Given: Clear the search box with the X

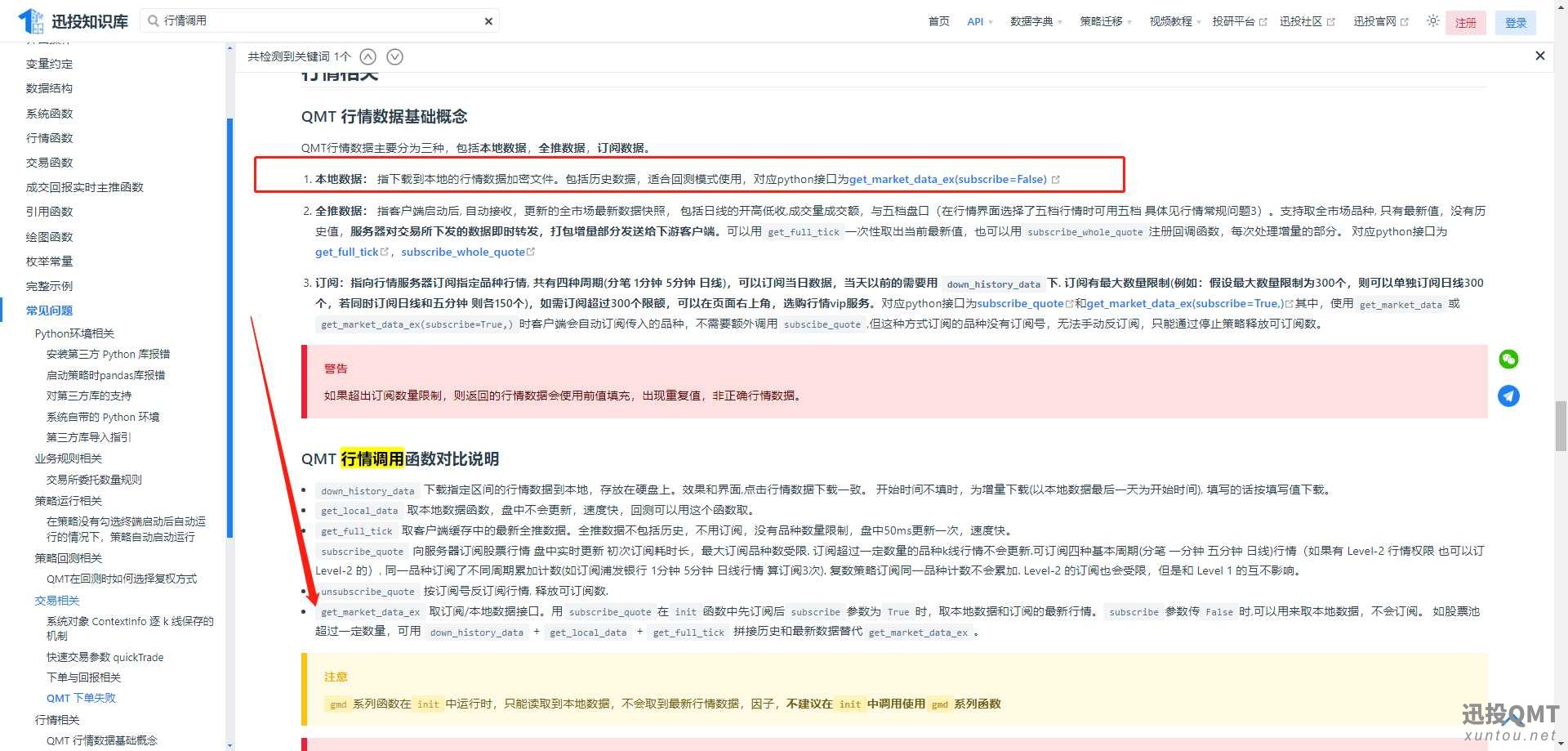Looking at the screenshot, I should click(x=488, y=21).
